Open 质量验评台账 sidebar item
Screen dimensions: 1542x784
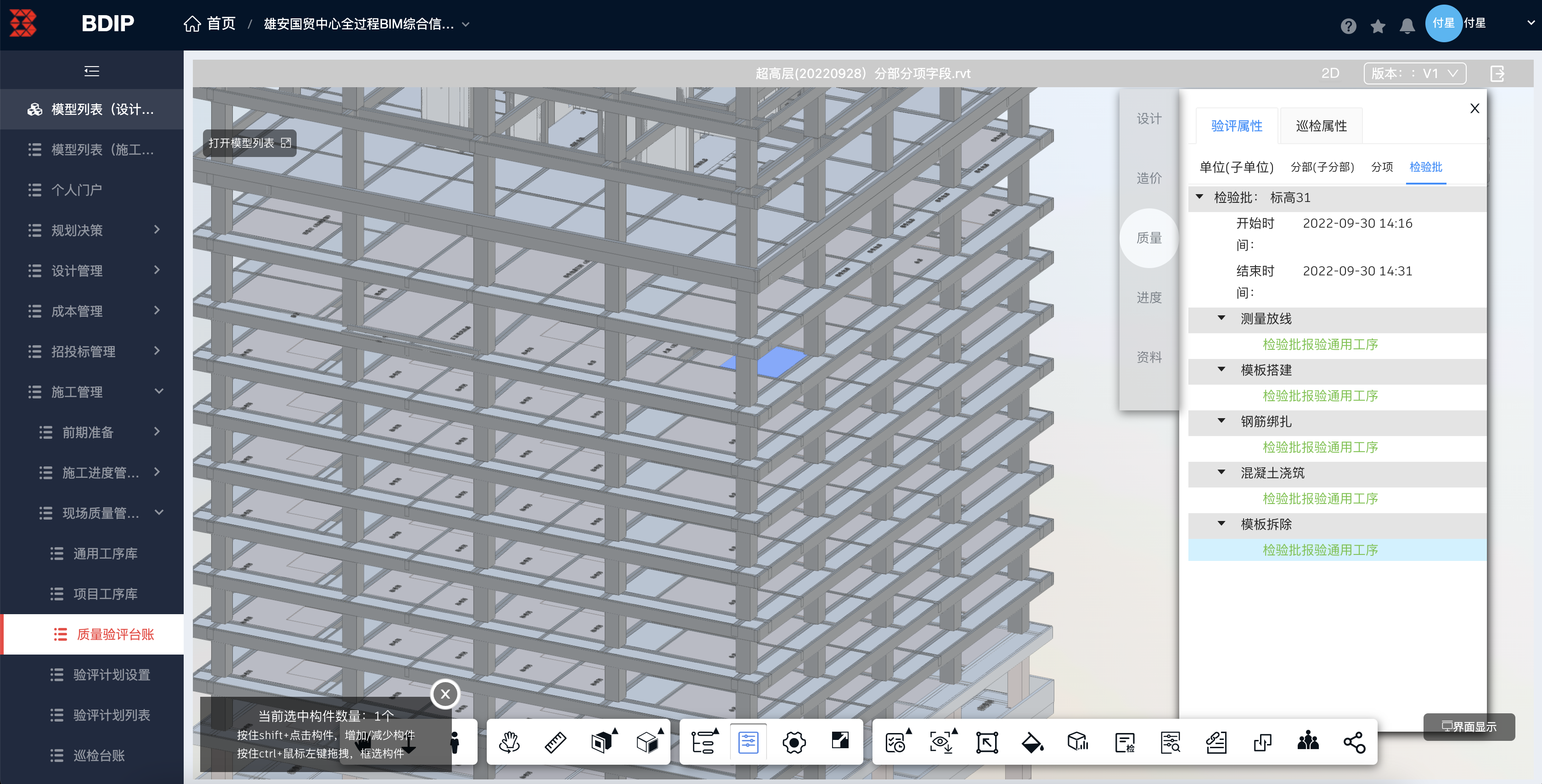(91, 634)
